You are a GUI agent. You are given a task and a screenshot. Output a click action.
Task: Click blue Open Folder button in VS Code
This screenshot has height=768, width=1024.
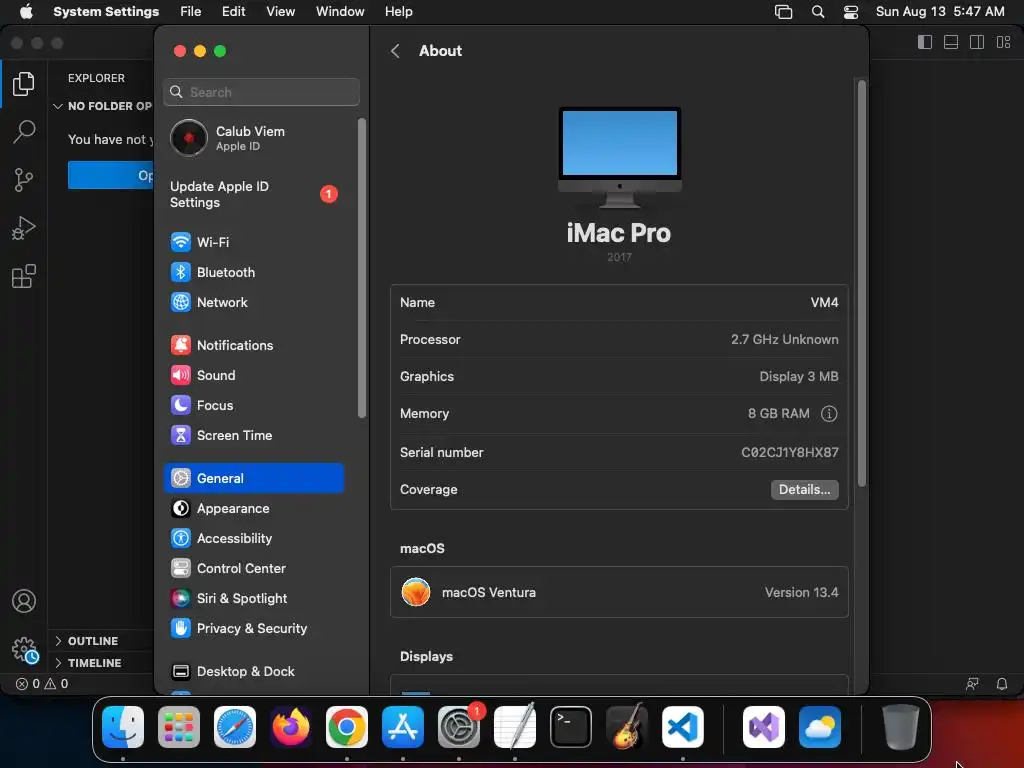(110, 175)
